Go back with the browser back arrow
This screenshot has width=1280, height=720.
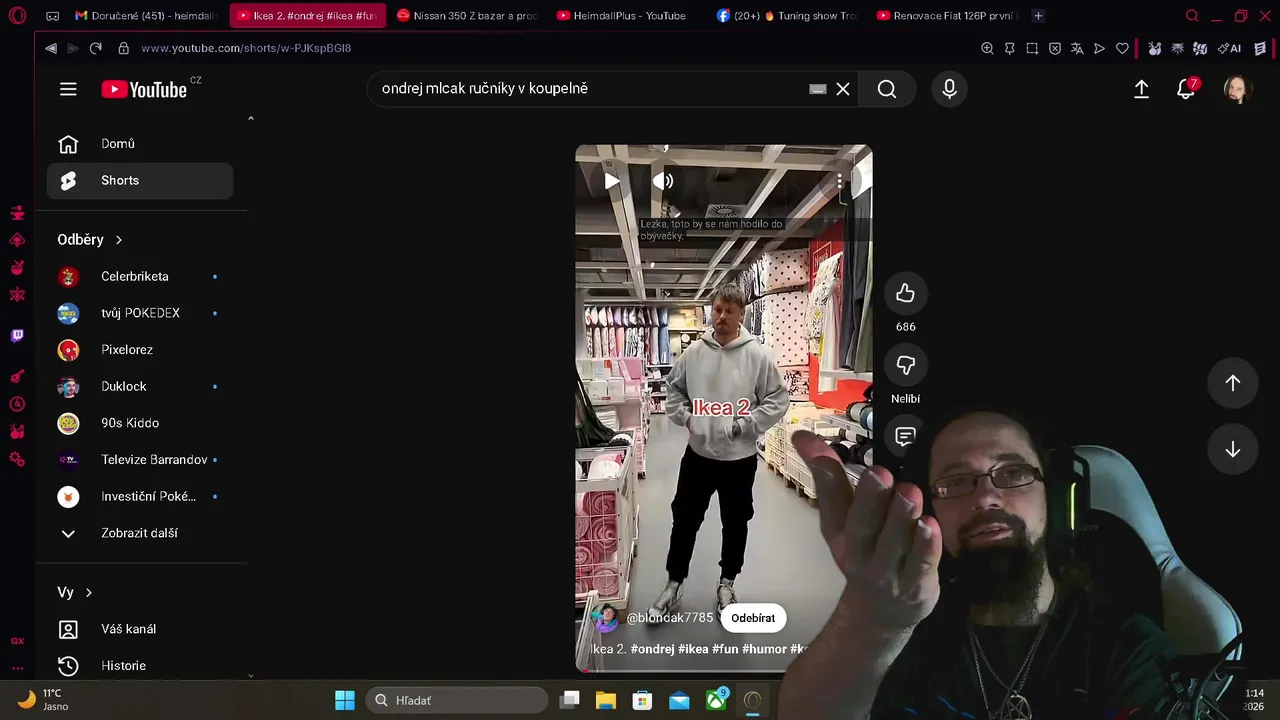pos(51,48)
